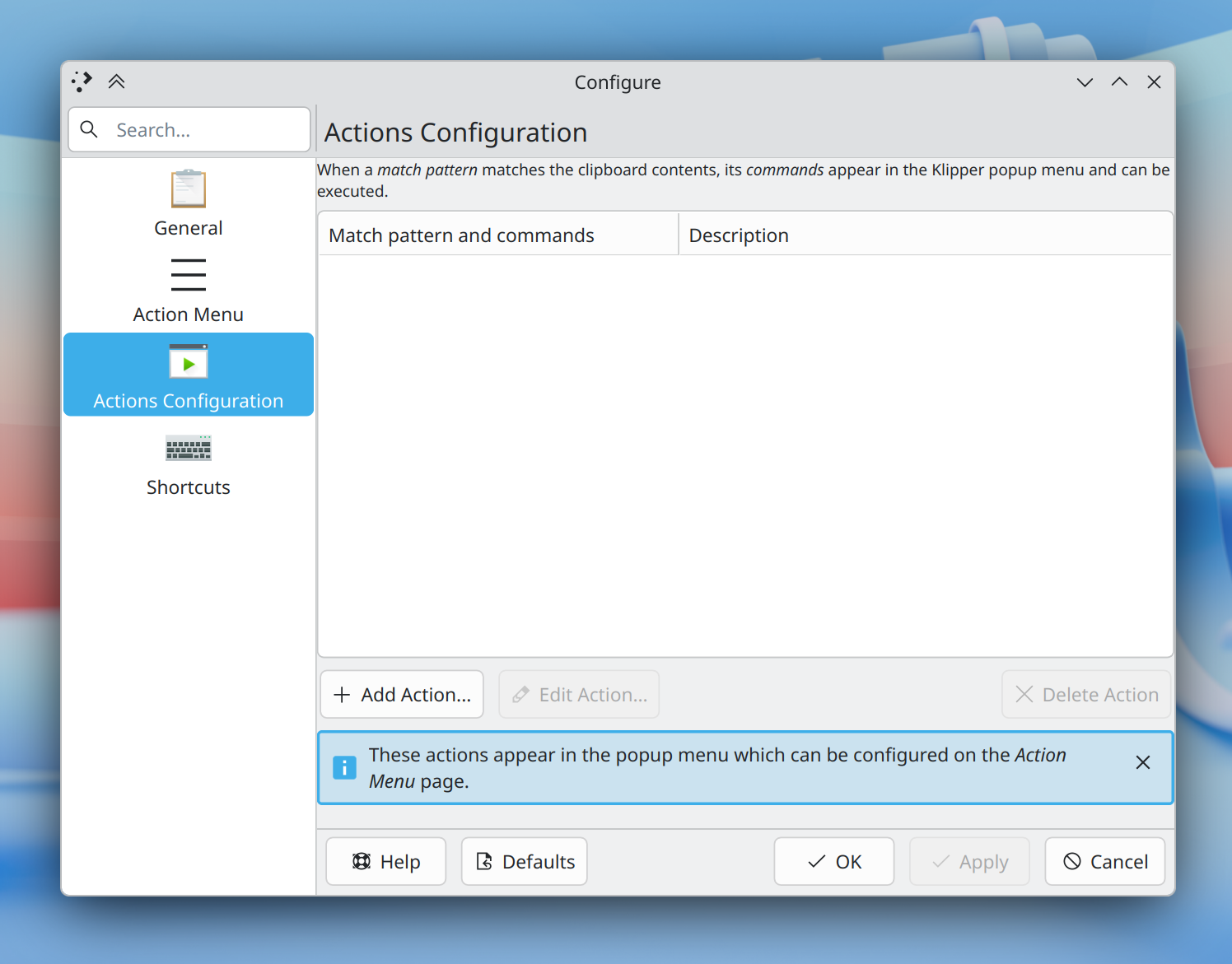
Task: Open the General page clipboard icon
Action: pyautogui.click(x=189, y=189)
